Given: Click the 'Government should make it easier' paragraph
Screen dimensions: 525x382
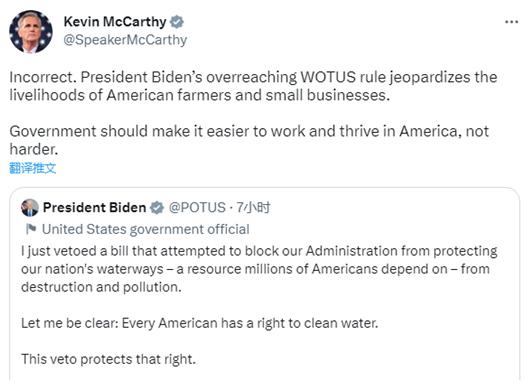Looking at the screenshot, I should [249, 140].
